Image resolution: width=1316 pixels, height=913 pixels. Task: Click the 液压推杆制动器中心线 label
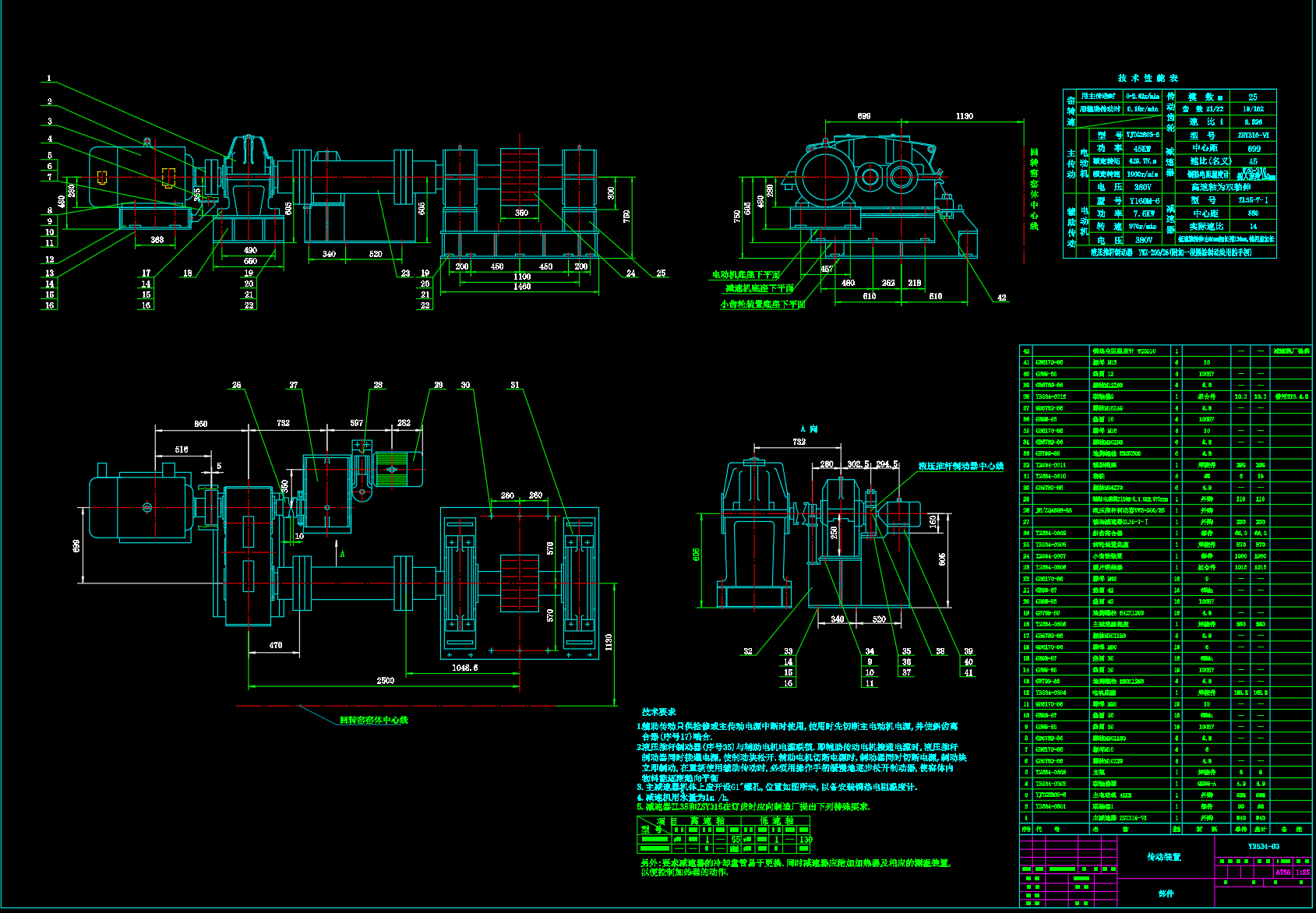(x=961, y=466)
